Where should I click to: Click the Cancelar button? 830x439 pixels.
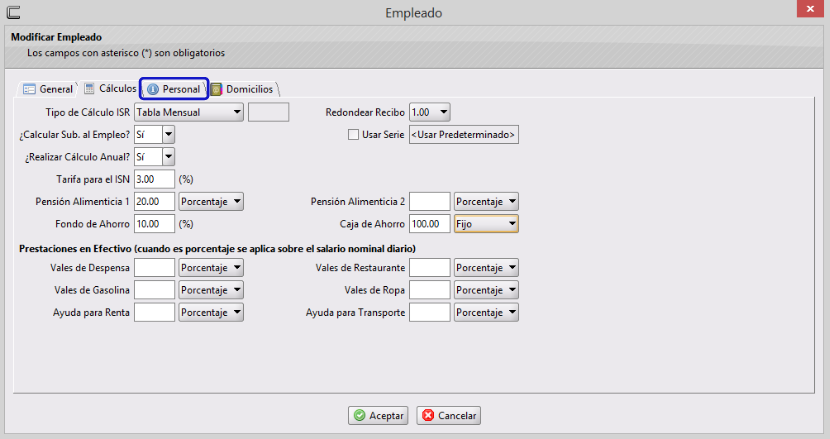448,416
